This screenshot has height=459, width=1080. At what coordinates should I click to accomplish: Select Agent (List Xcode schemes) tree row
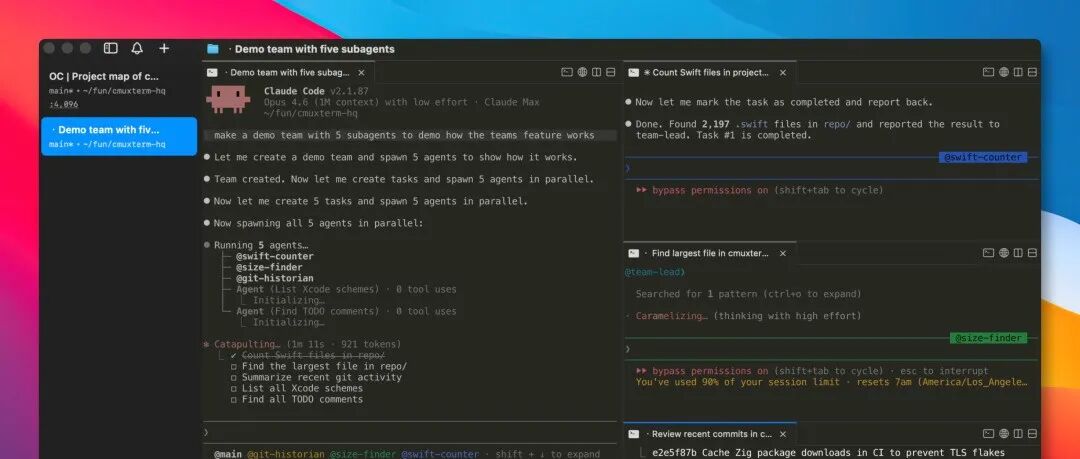click(x=346, y=289)
